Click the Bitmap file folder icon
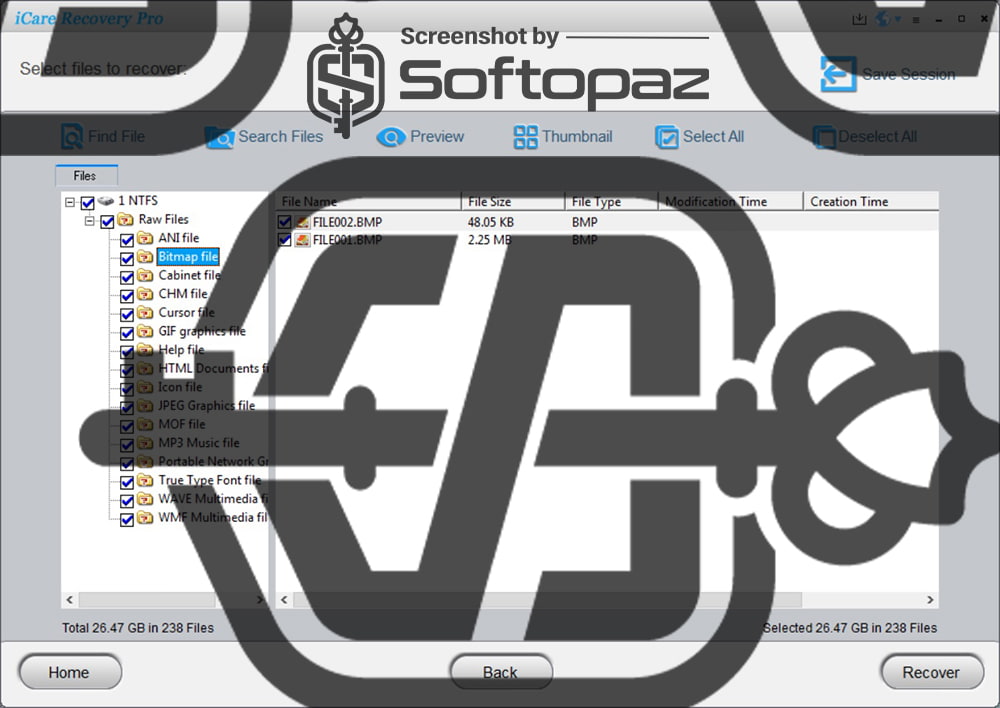 pos(145,256)
